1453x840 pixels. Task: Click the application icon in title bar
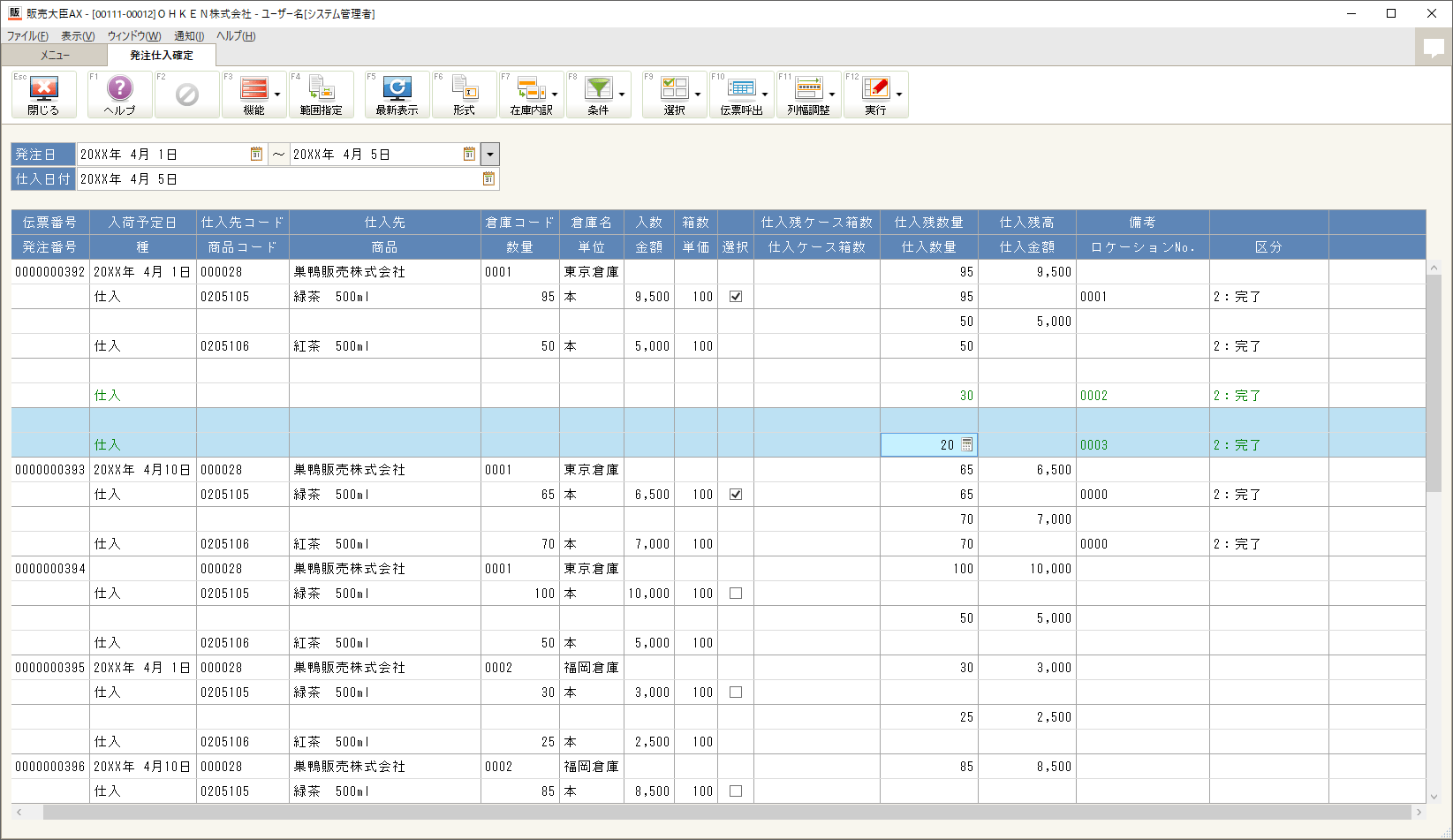coord(14,13)
